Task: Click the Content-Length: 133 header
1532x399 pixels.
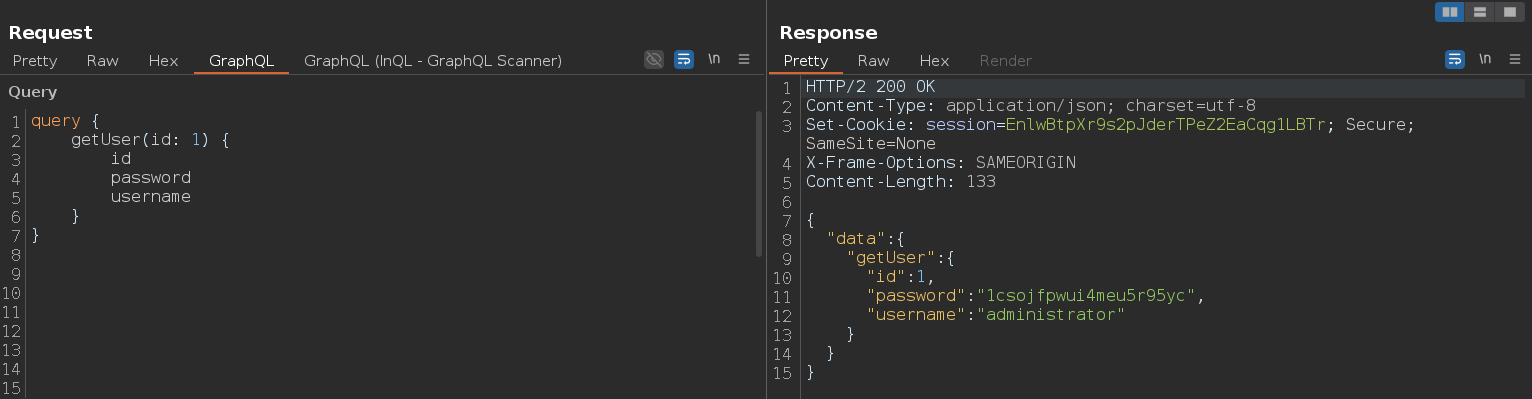Action: tap(901, 182)
